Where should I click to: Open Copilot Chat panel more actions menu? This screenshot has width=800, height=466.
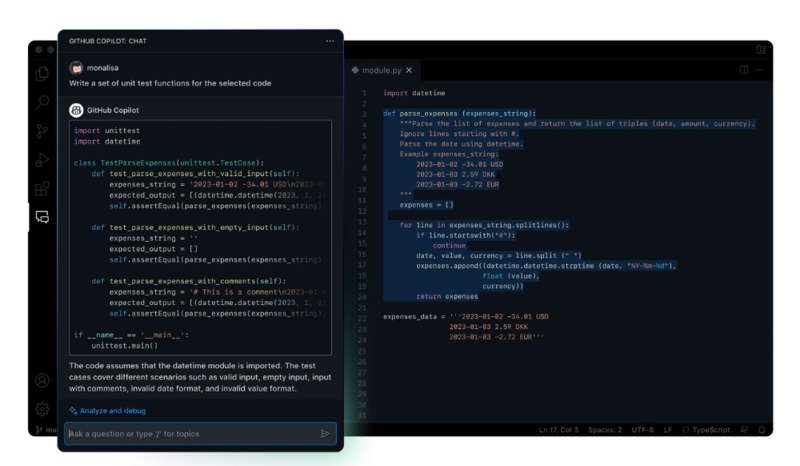coord(329,41)
